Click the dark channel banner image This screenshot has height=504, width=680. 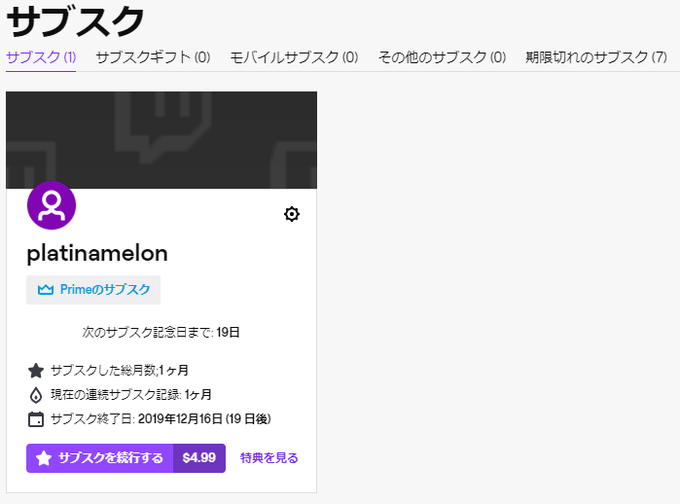coord(161,140)
